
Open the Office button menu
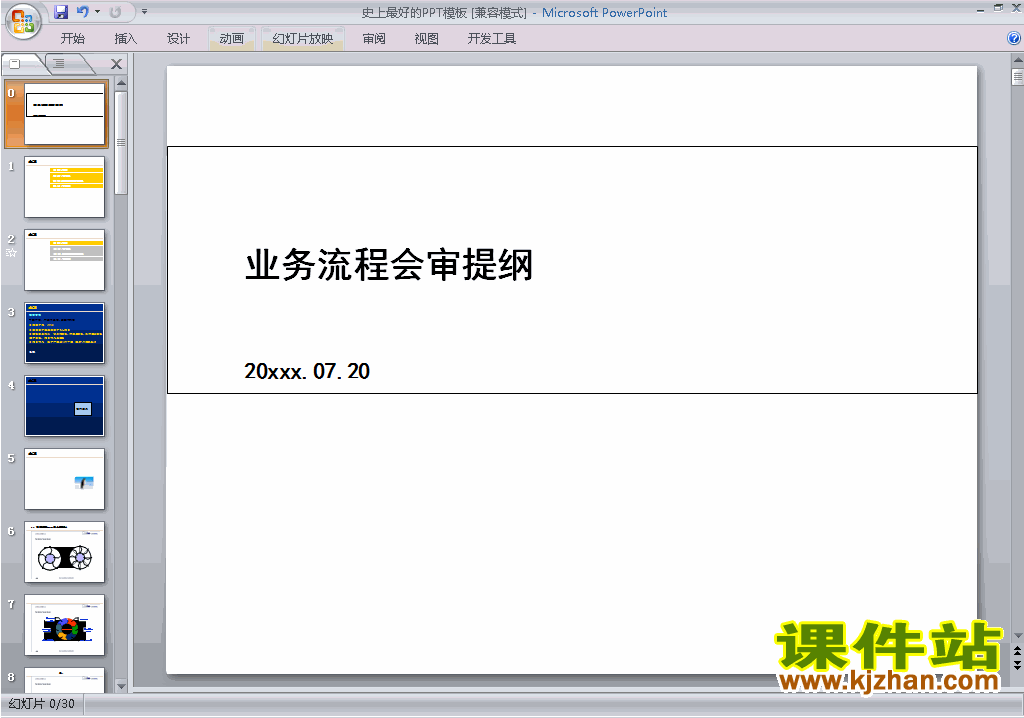pos(23,21)
